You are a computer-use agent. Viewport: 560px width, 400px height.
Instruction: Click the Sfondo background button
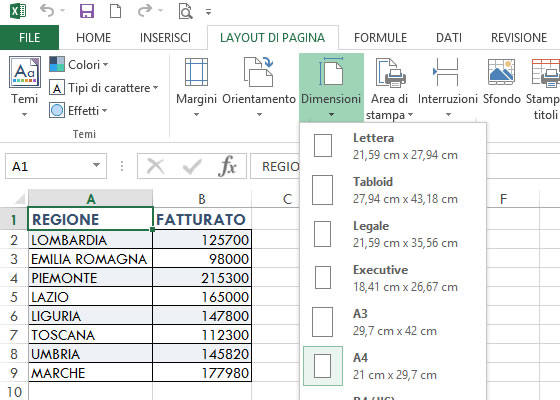(x=501, y=82)
